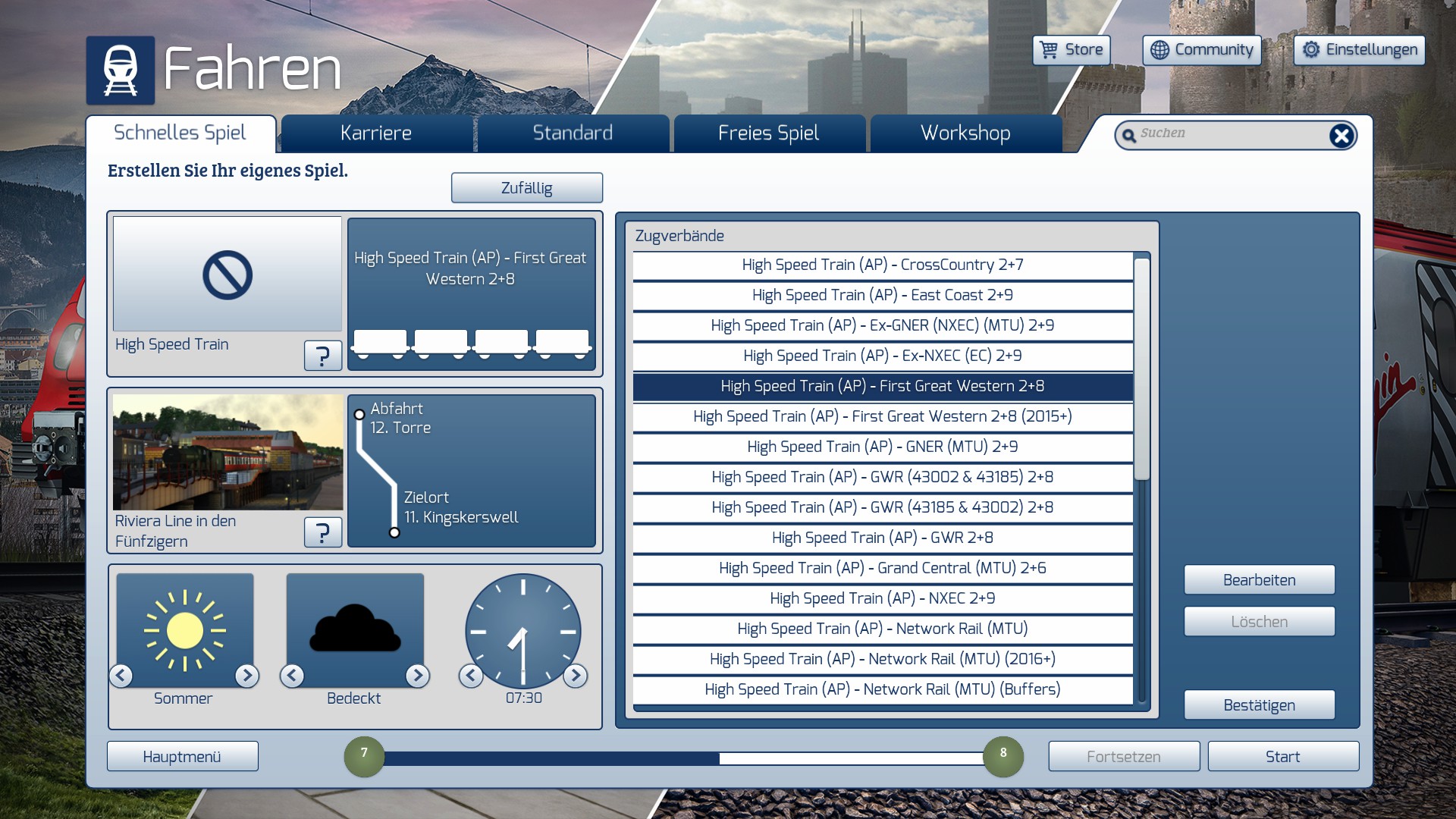This screenshot has height=819, width=1456.
Task: Click the Start button
Action: tap(1283, 757)
